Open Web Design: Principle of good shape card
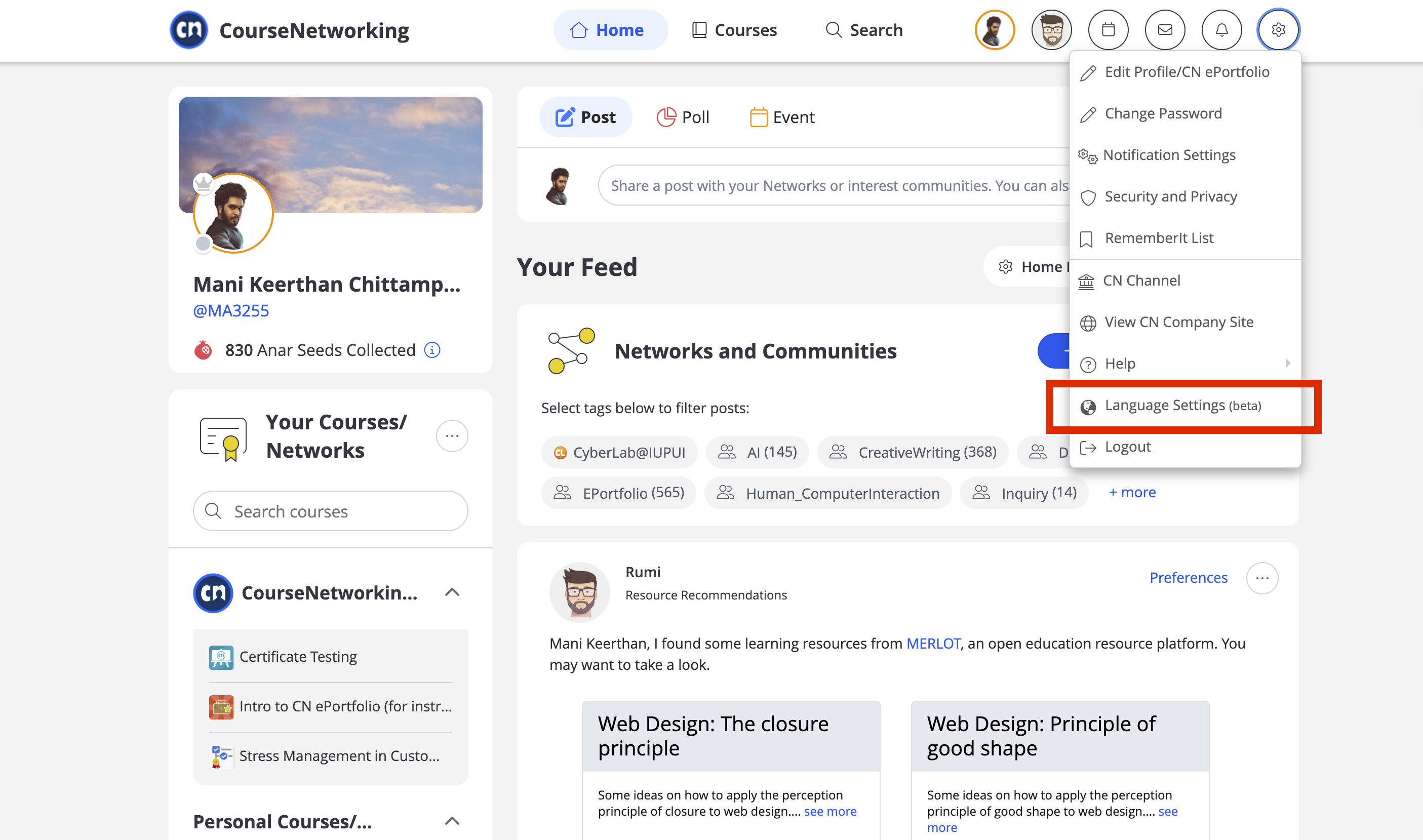Screen dimensions: 1423x840 click(1041, 736)
